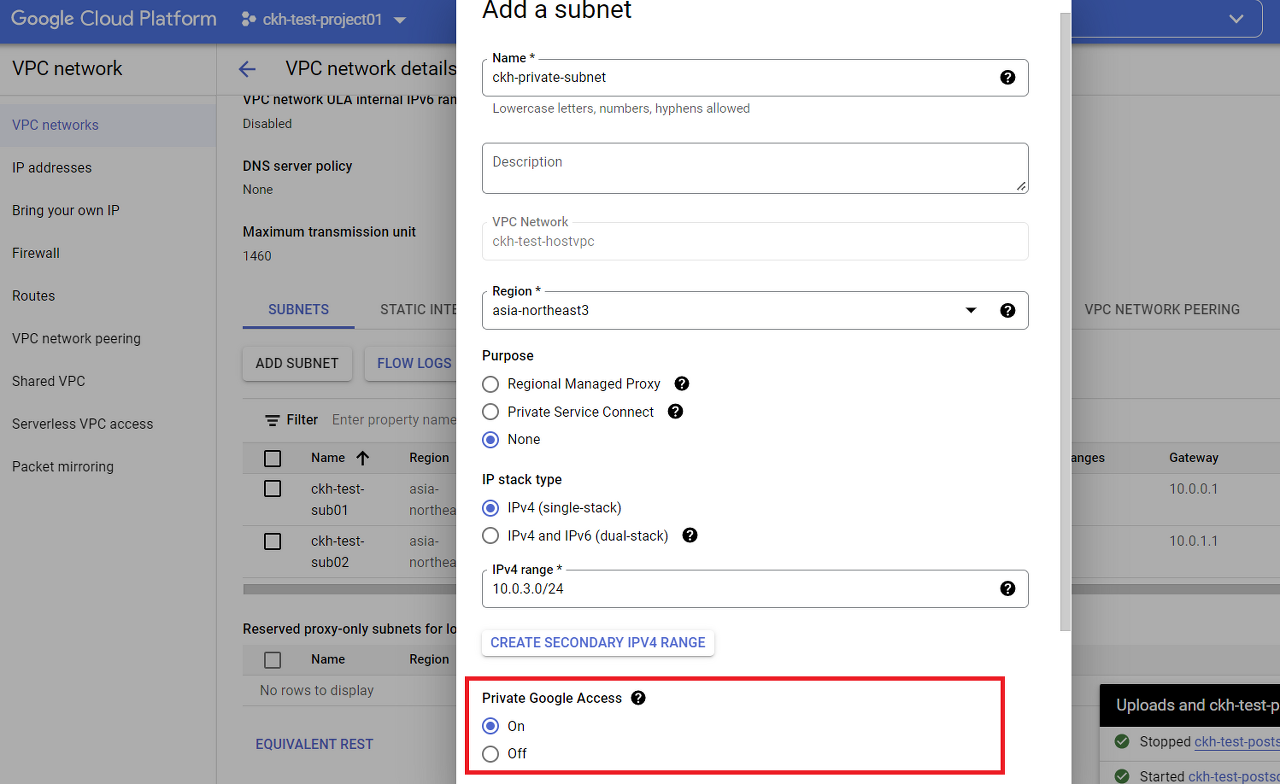
Task: Show help for IPv4 and IPv6 dual-stack
Action: 689,535
